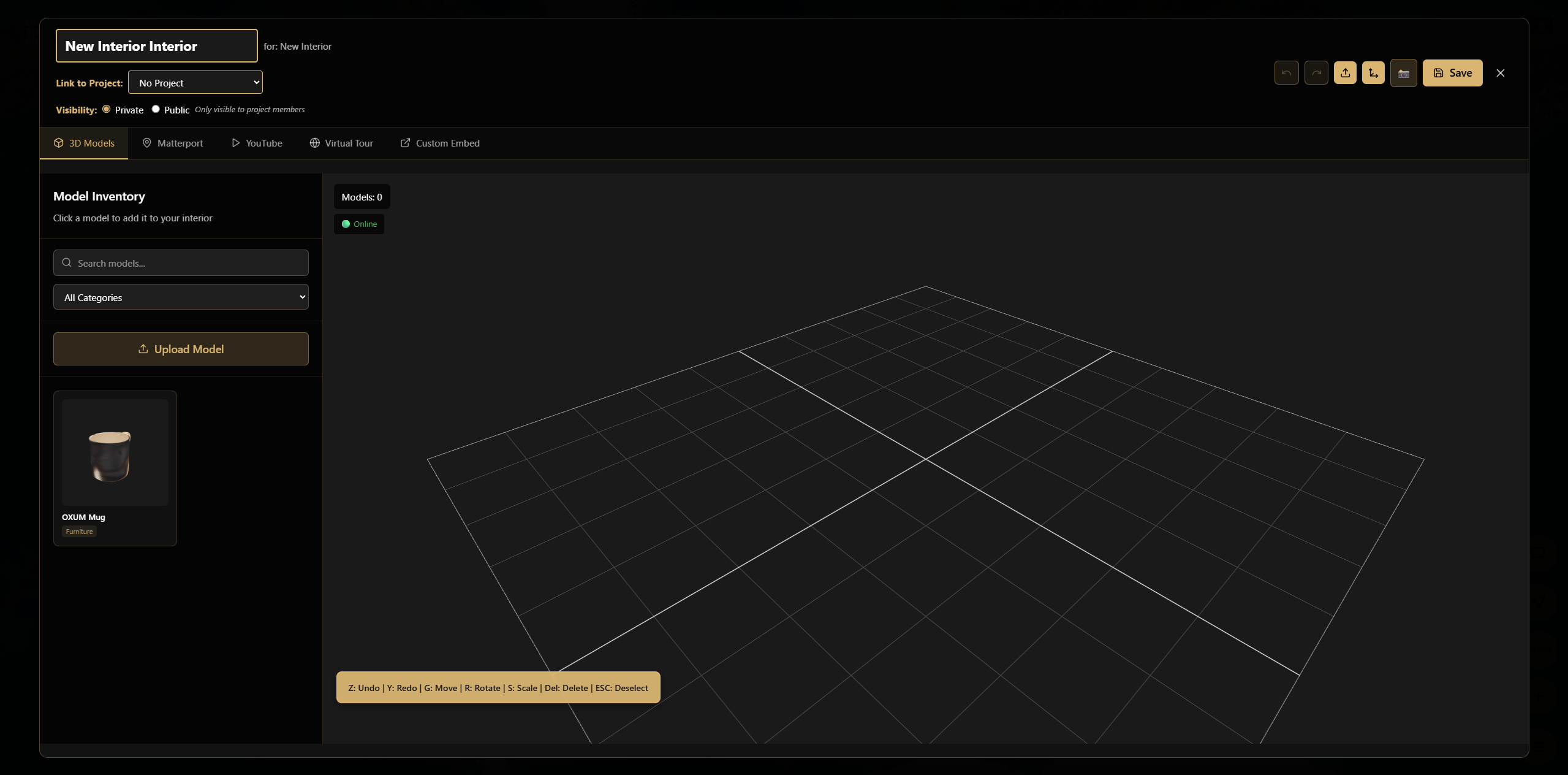Click the interior name text field
Viewport: 1568px width, 775px height.
156,46
